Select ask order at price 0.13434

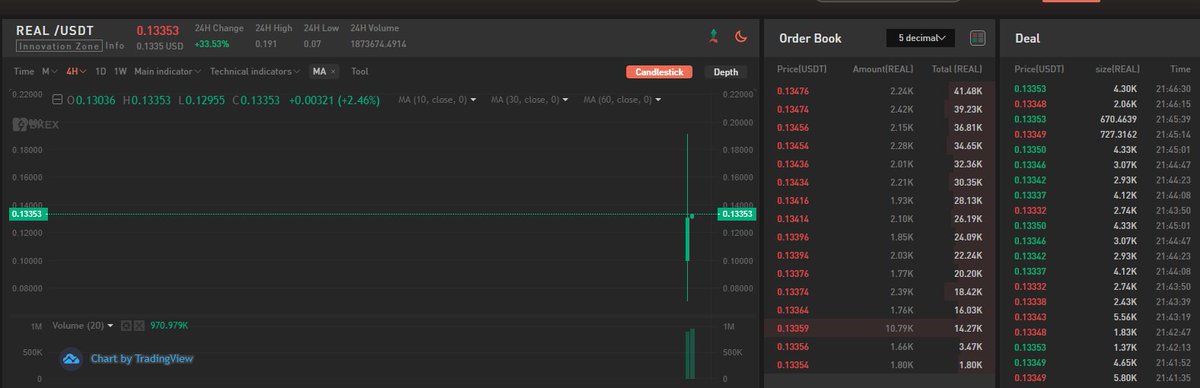coord(880,182)
